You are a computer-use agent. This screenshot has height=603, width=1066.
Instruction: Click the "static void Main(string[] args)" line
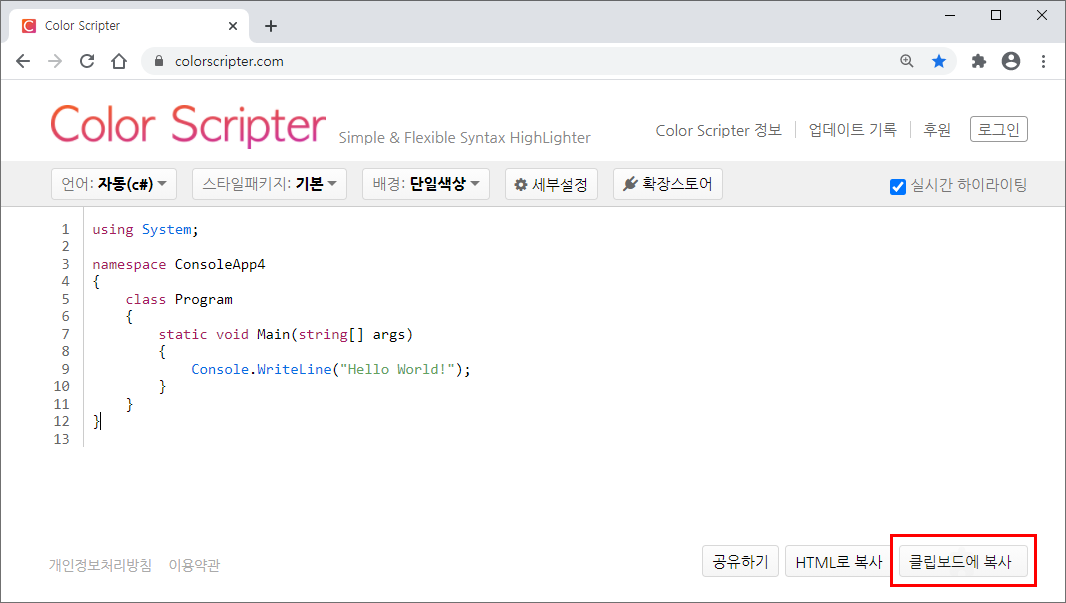tap(286, 334)
